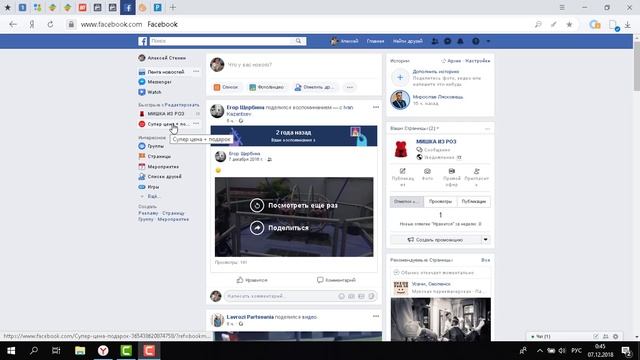Click the camera photo icon in comment box
Image resolution: width=640 pixels, height=360 pixels.
(x=351, y=296)
